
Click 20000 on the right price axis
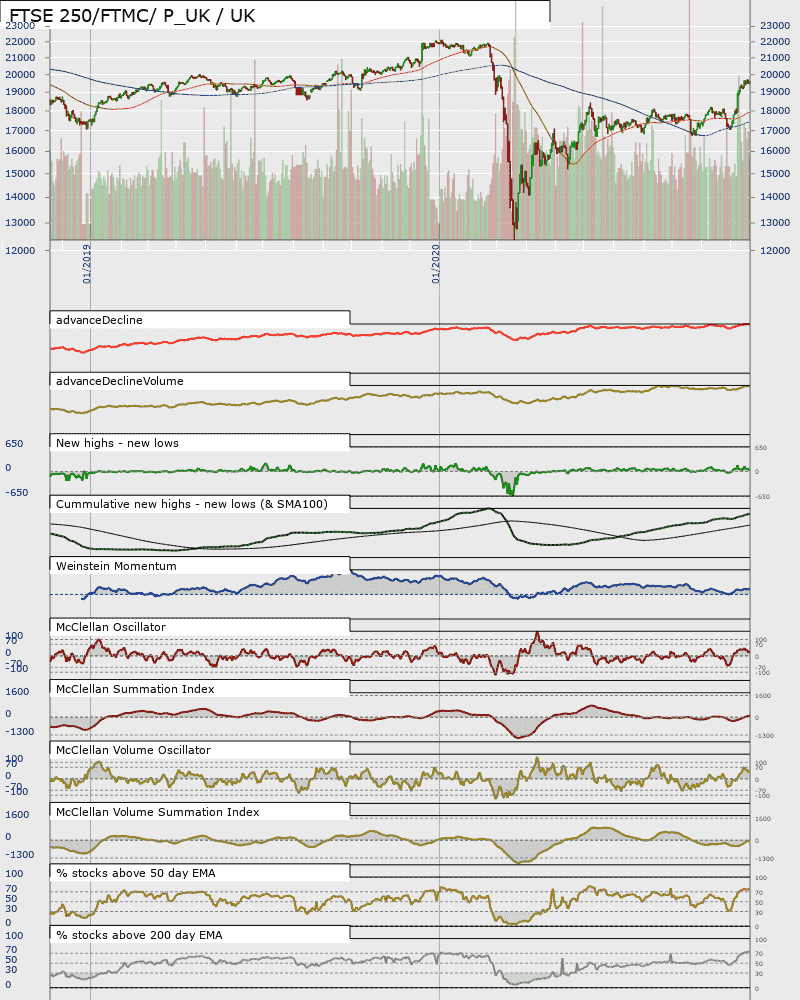[x=775, y=75]
